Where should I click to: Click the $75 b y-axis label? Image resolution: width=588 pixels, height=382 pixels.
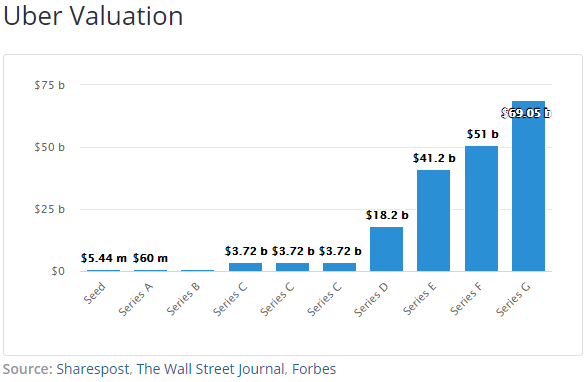tap(50, 85)
